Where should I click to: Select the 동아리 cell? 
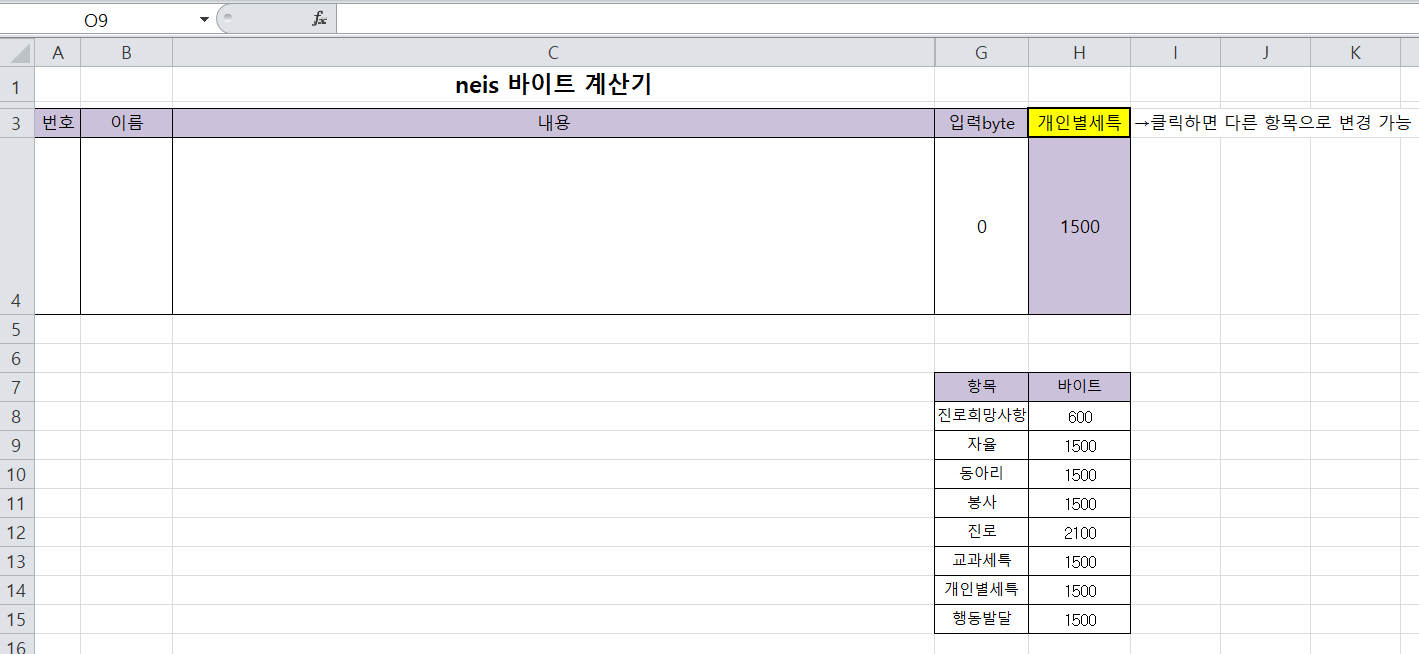981,474
